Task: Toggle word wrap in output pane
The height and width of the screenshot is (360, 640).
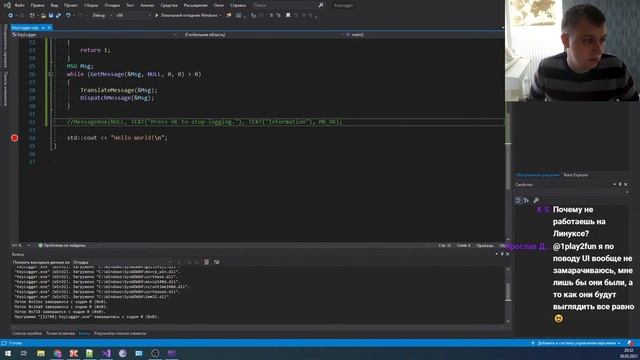Action: pos(216,262)
